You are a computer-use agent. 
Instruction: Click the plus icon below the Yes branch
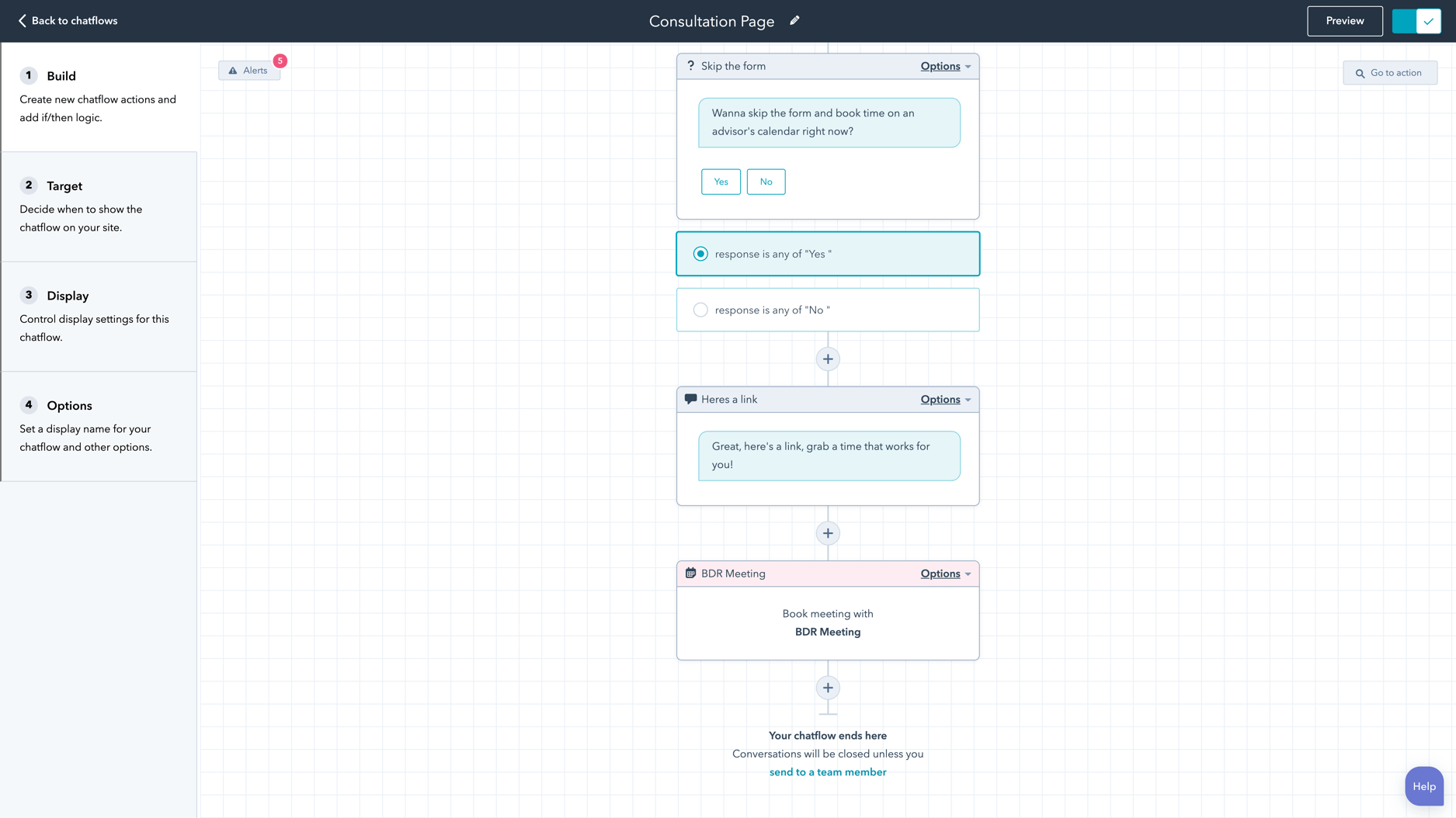[827, 359]
